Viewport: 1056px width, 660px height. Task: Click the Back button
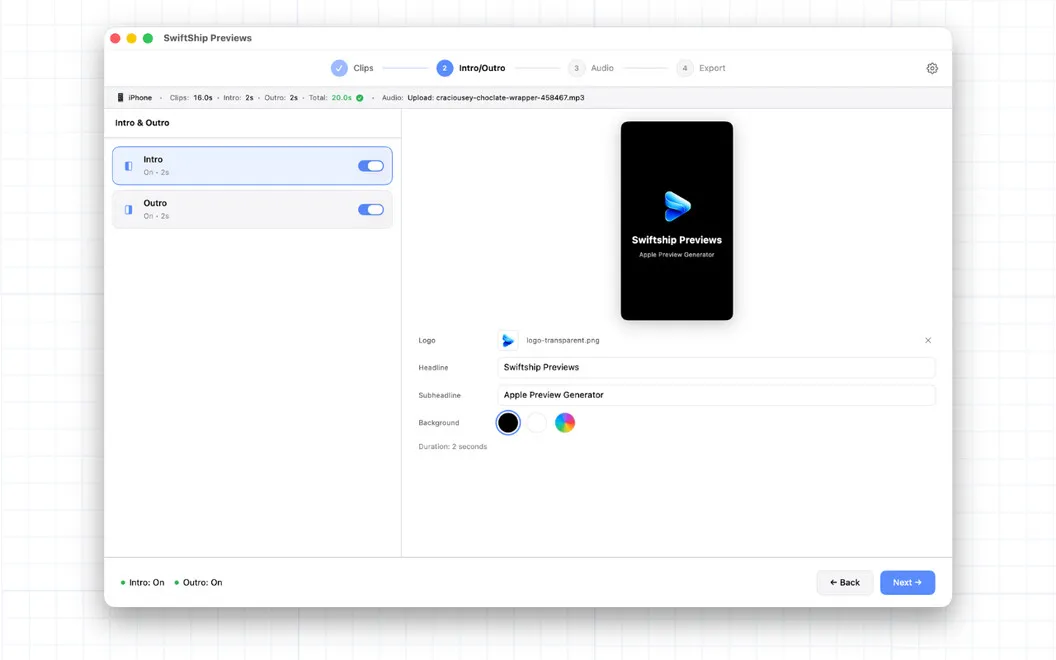[x=845, y=583]
